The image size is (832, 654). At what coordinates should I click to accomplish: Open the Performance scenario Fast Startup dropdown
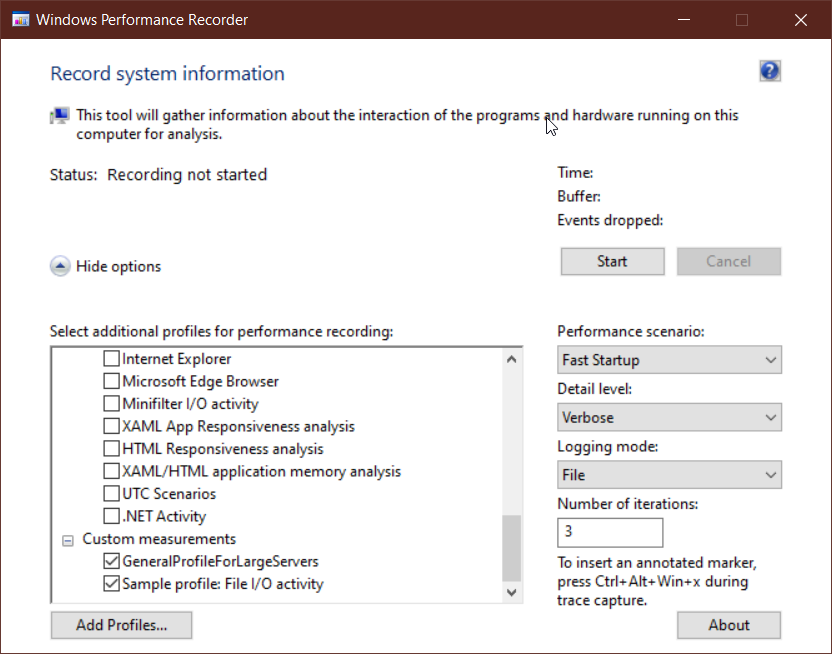coord(669,360)
